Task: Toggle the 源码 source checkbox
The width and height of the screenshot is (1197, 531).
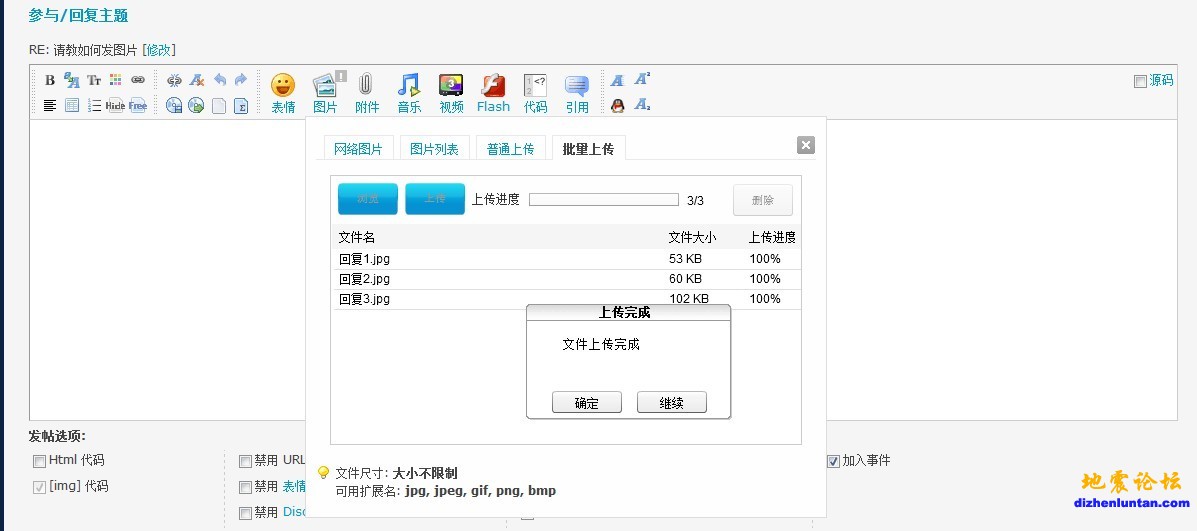Action: point(1140,82)
